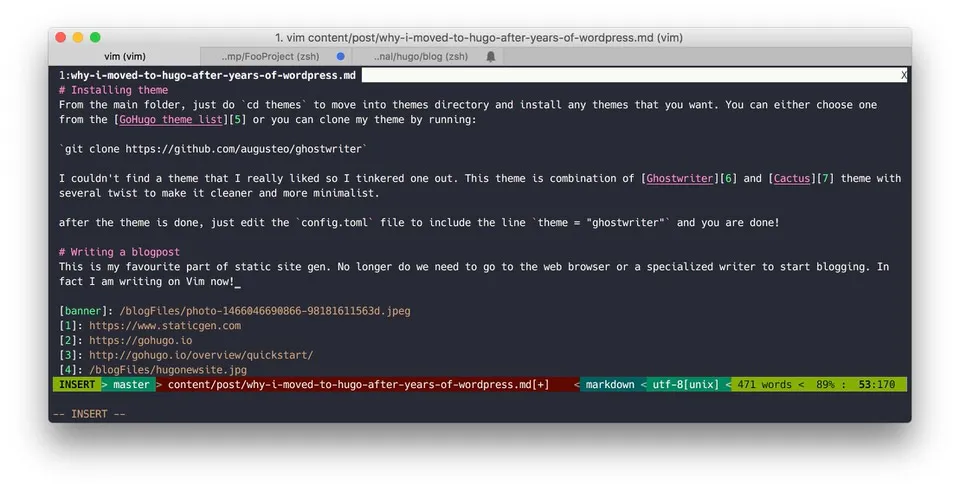Click the 'Ghostwriter' link text
Image resolution: width=960 pixels, height=492 pixels.
coord(680,178)
